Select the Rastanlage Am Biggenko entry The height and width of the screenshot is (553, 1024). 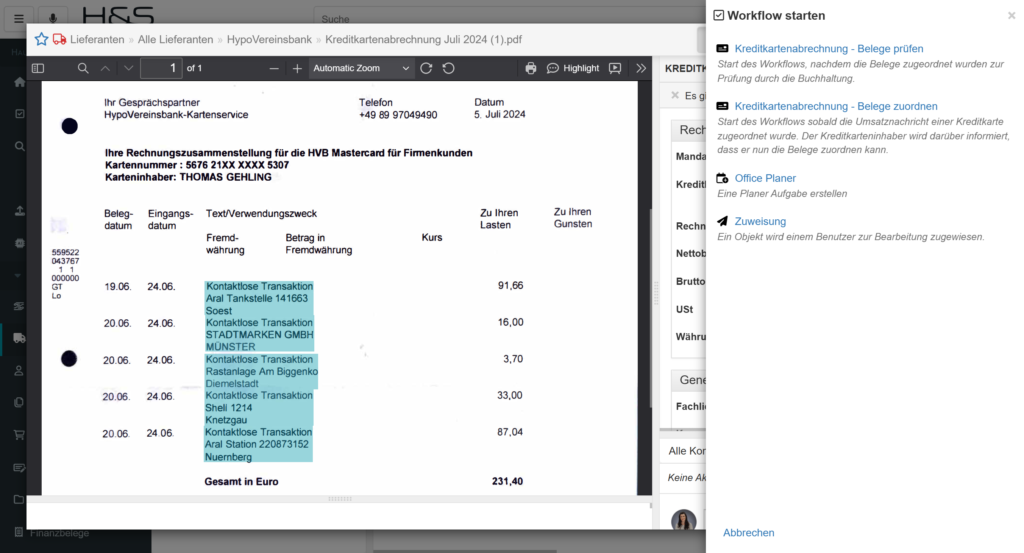point(261,371)
